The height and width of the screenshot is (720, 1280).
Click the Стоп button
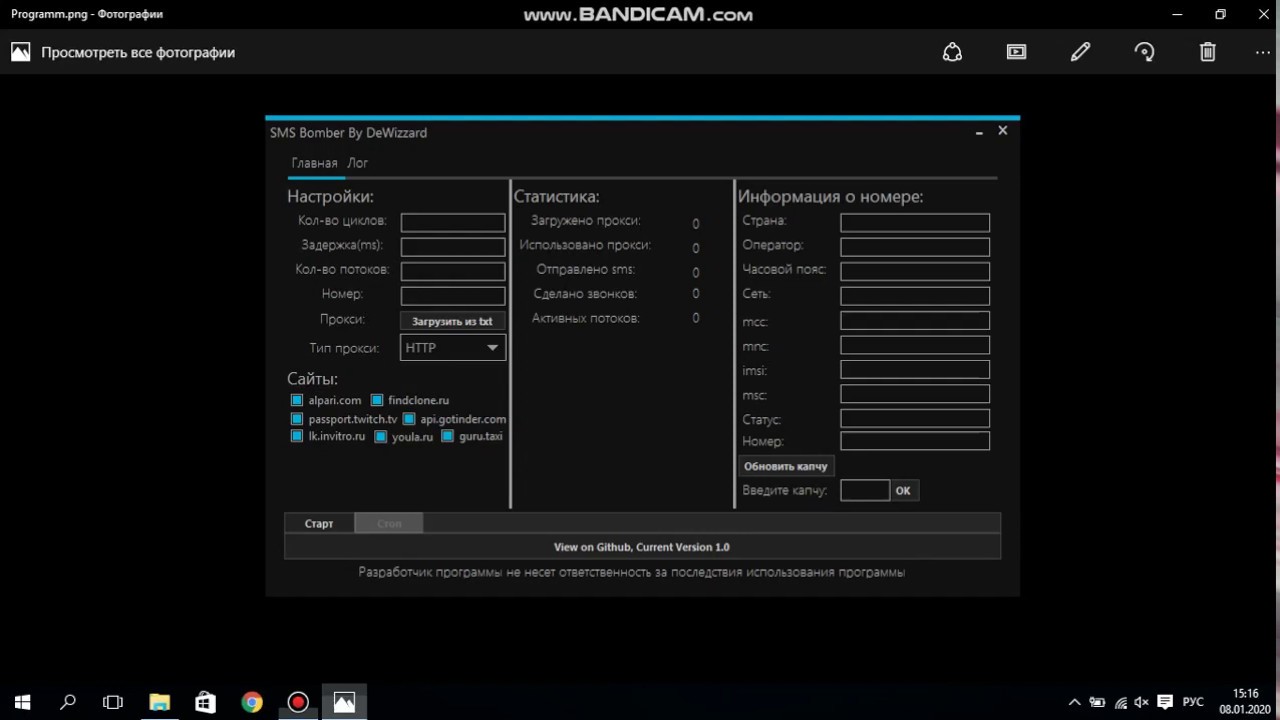(x=389, y=523)
